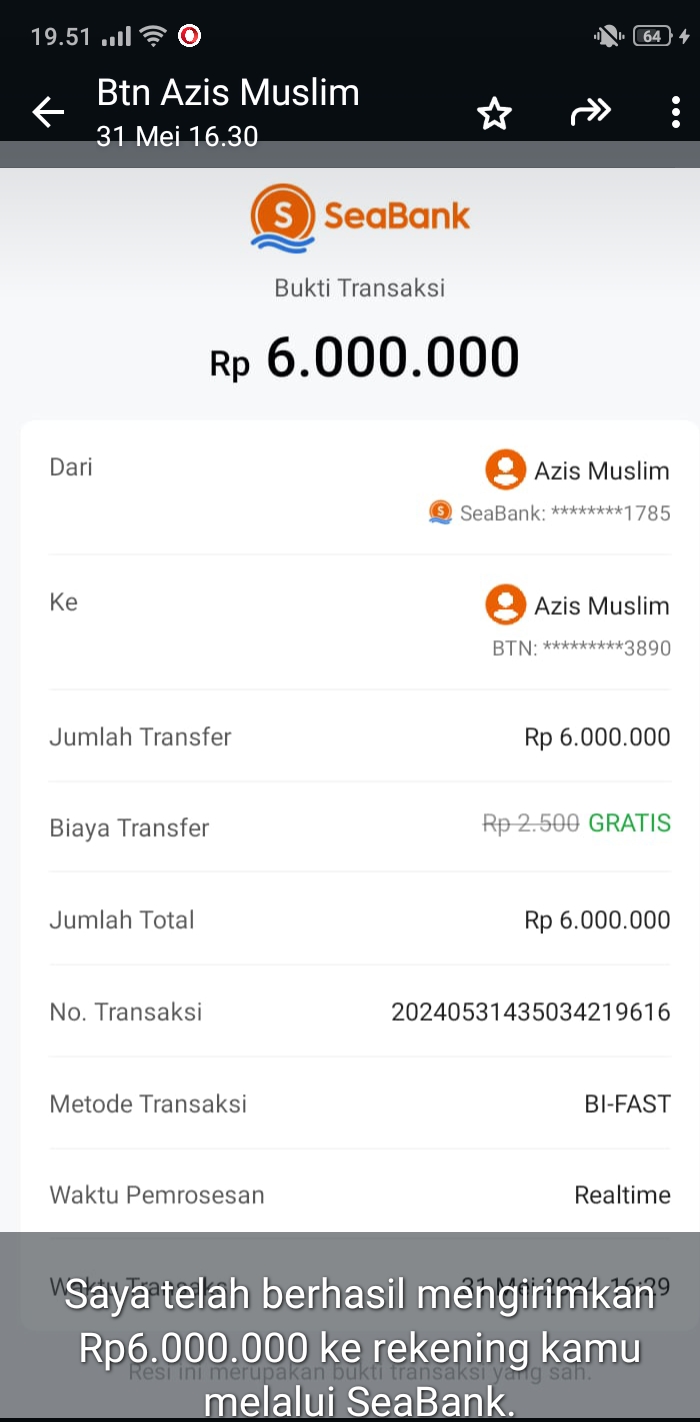
Task: Forward the image using the arrow icon
Action: point(590,113)
